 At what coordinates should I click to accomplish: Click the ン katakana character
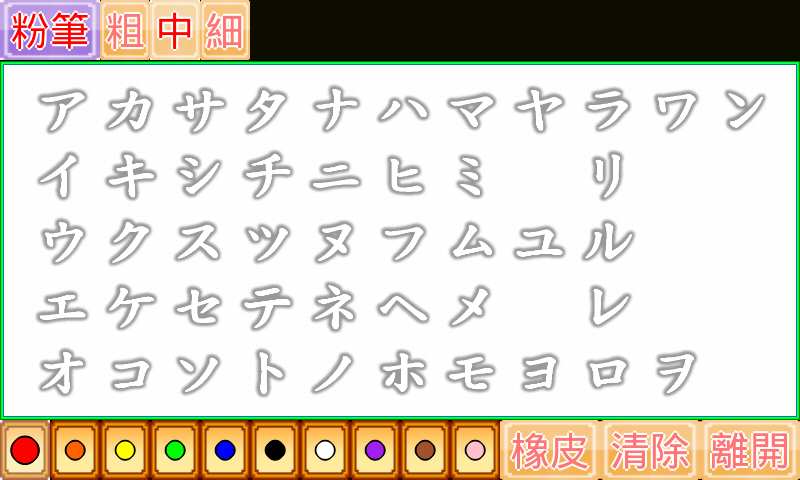pos(744,109)
